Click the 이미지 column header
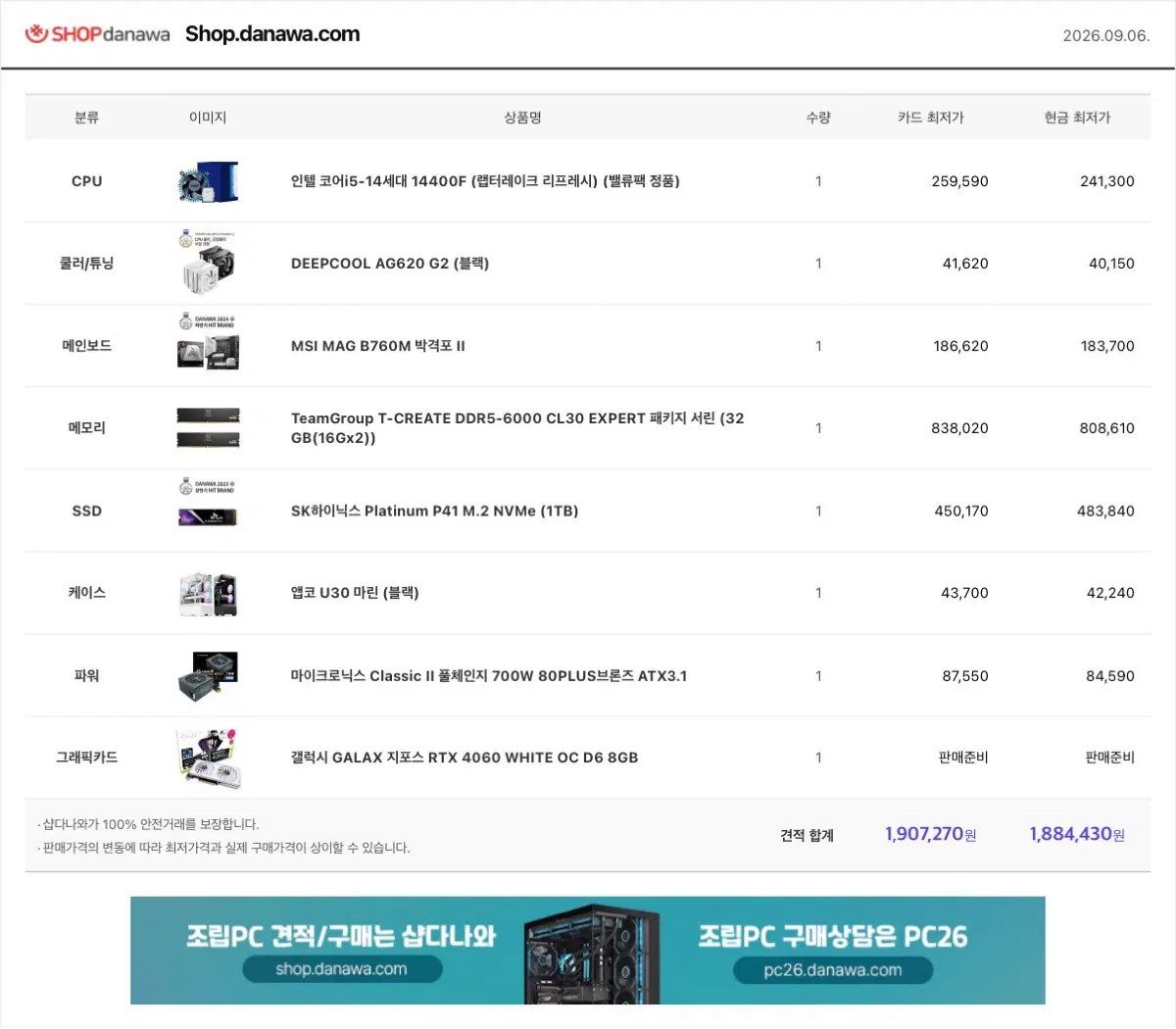This screenshot has height=1029, width=1176. point(208,118)
